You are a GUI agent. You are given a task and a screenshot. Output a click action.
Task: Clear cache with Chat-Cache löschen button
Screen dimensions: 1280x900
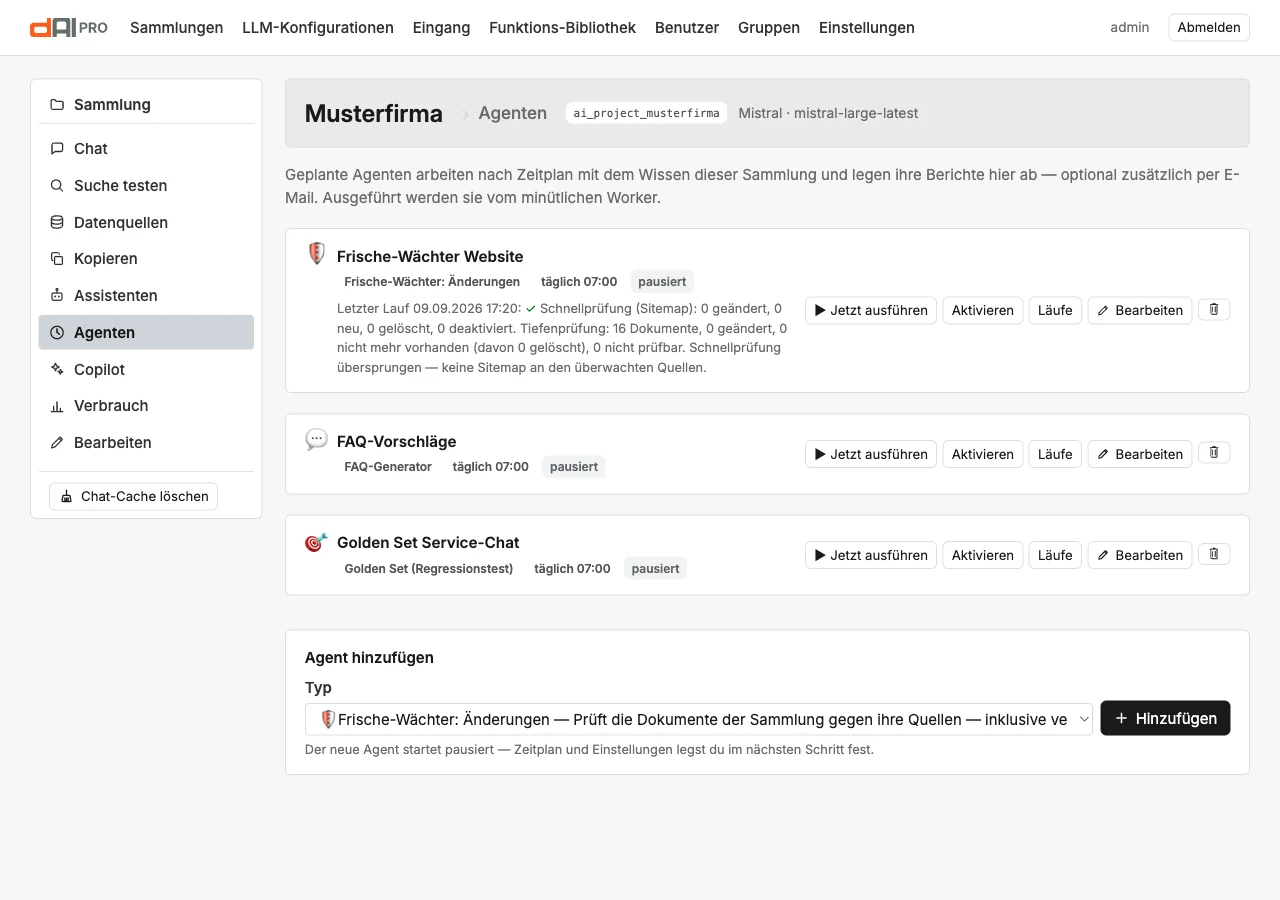click(x=133, y=496)
